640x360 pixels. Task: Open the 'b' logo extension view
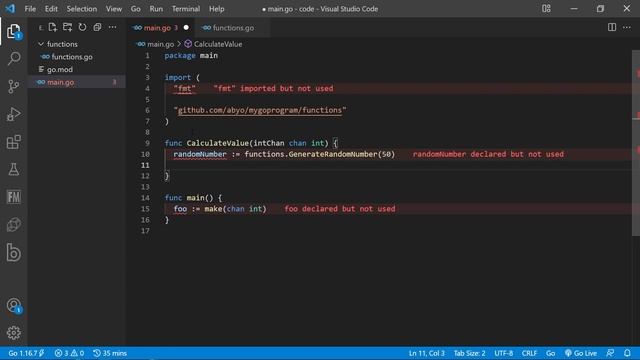[13, 253]
